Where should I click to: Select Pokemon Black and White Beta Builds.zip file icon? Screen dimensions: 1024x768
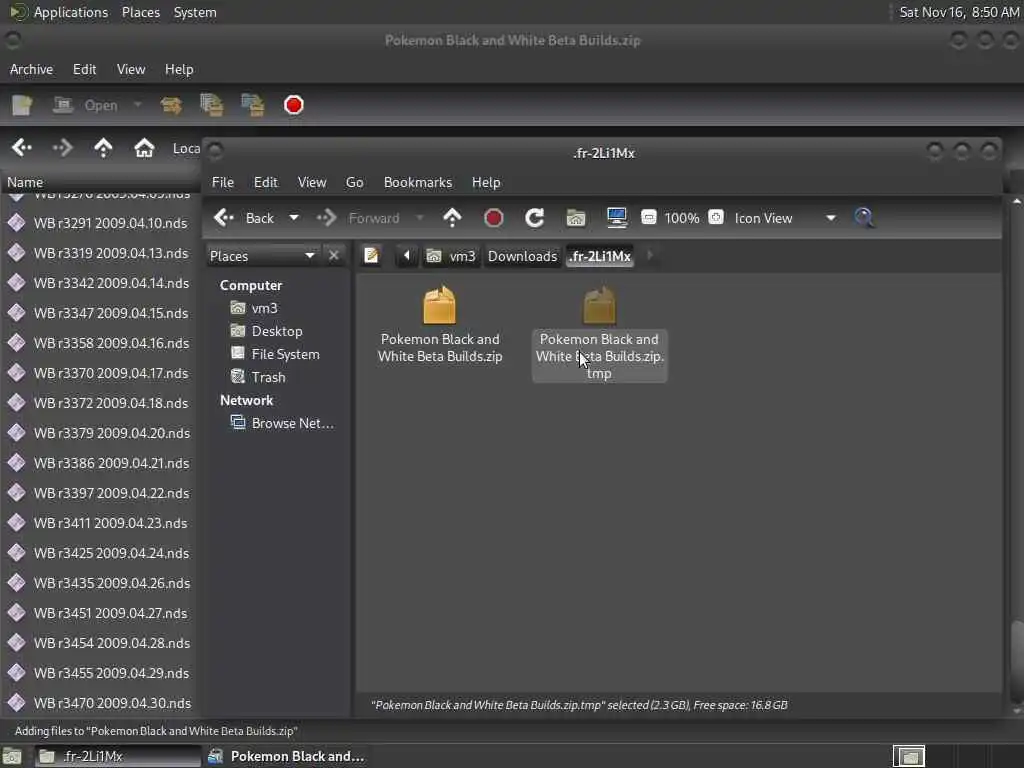440,306
